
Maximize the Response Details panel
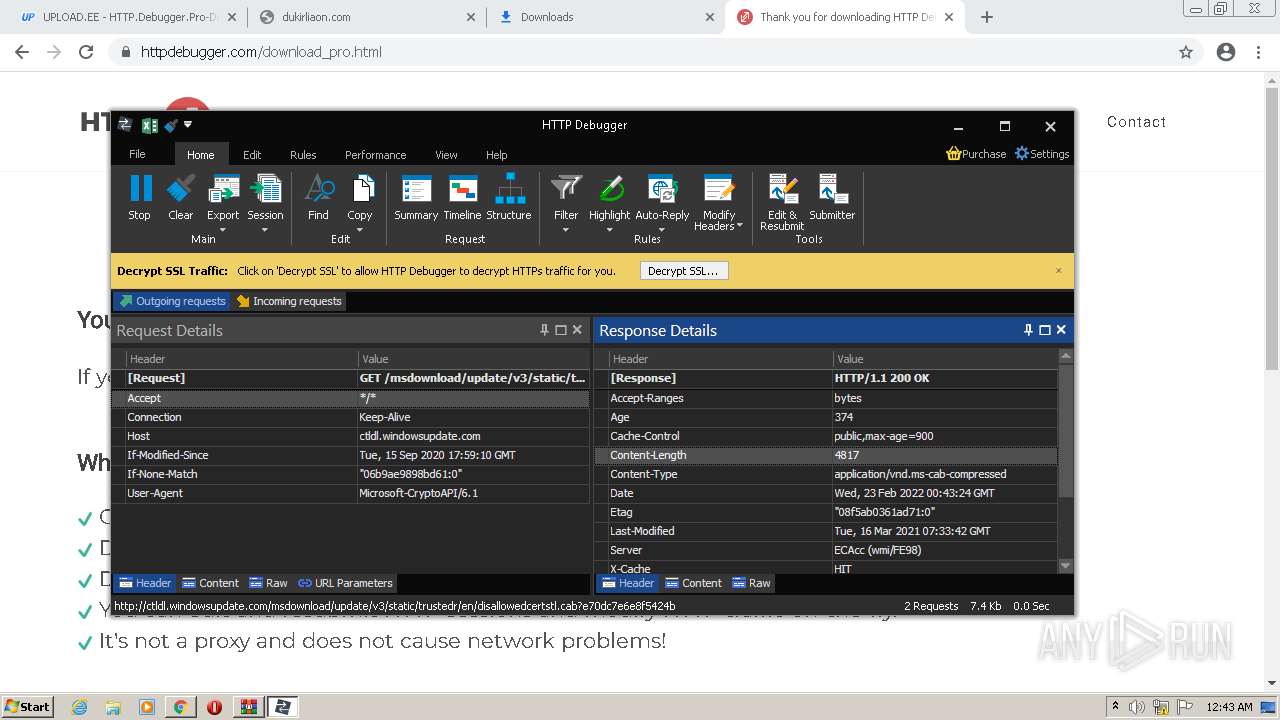(1045, 330)
